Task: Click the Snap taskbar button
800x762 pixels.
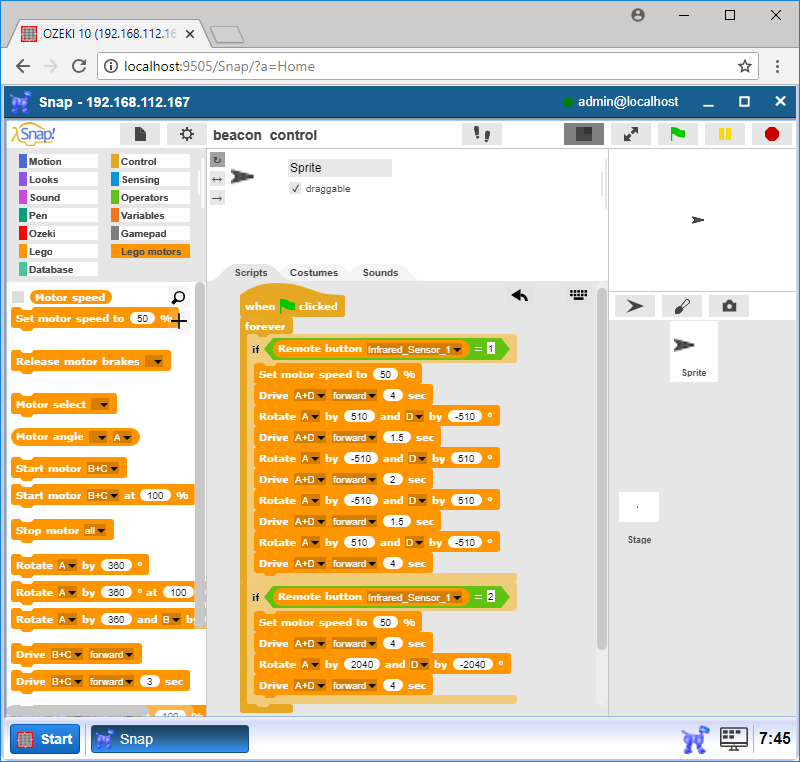Action: coord(170,739)
